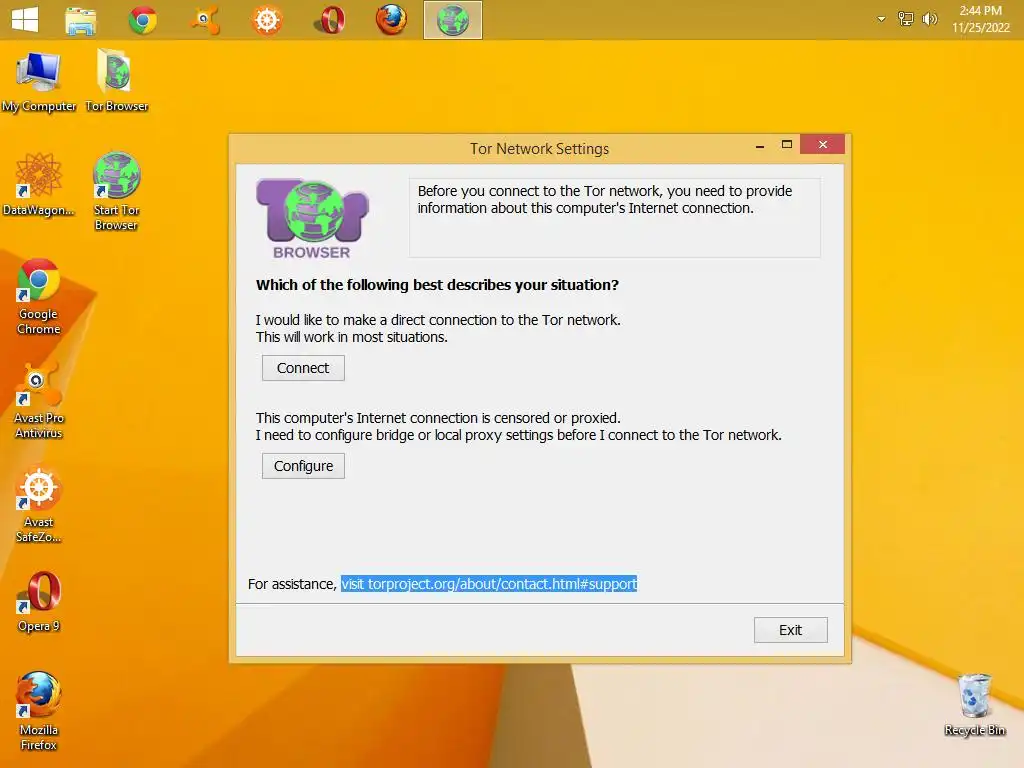Click the Configure button
The width and height of the screenshot is (1024, 768).
tap(303, 466)
